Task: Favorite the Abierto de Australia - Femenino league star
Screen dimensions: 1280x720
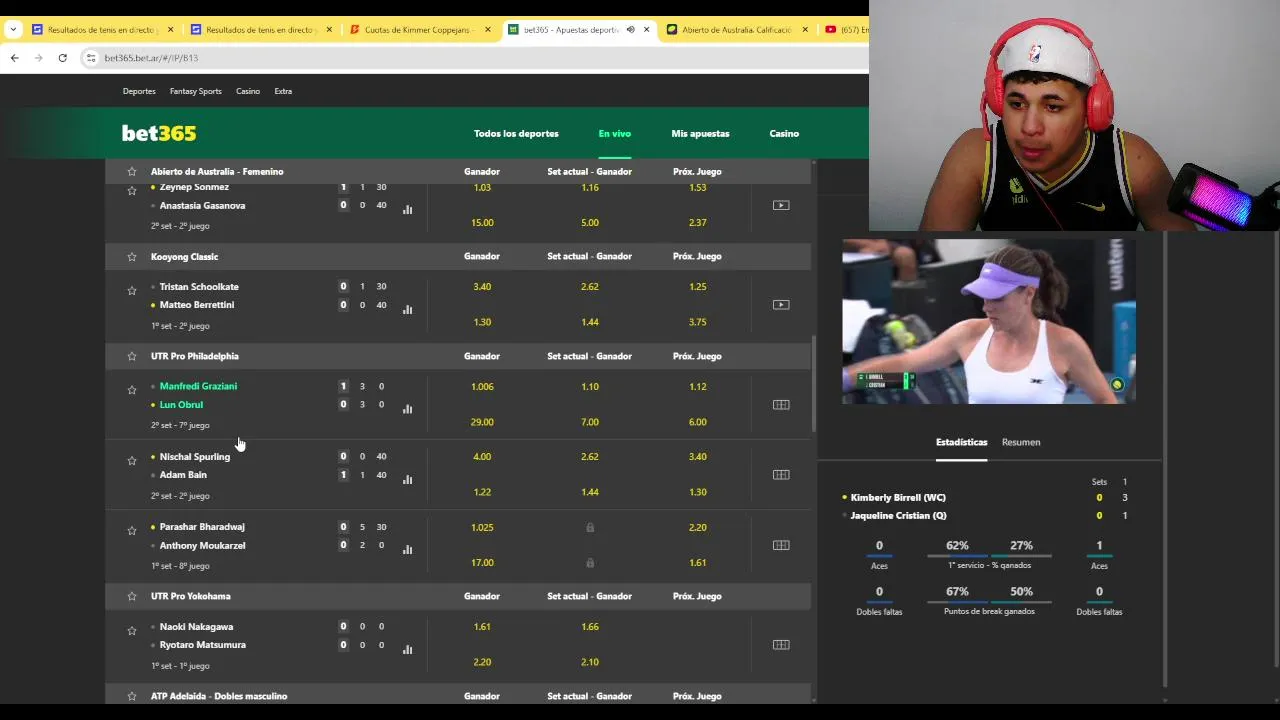Action: click(131, 172)
